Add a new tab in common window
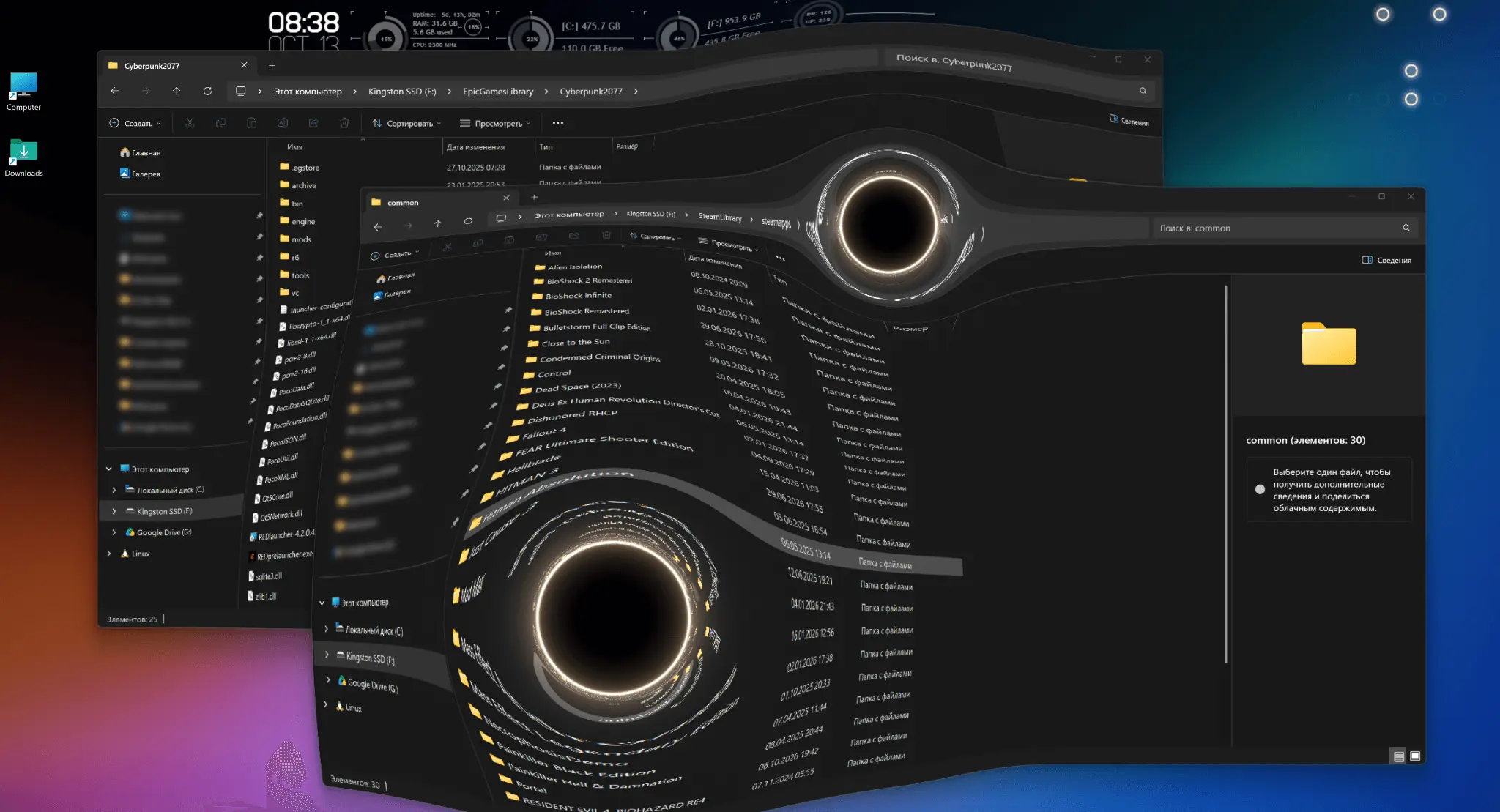The width and height of the screenshot is (1500, 812). 534,196
